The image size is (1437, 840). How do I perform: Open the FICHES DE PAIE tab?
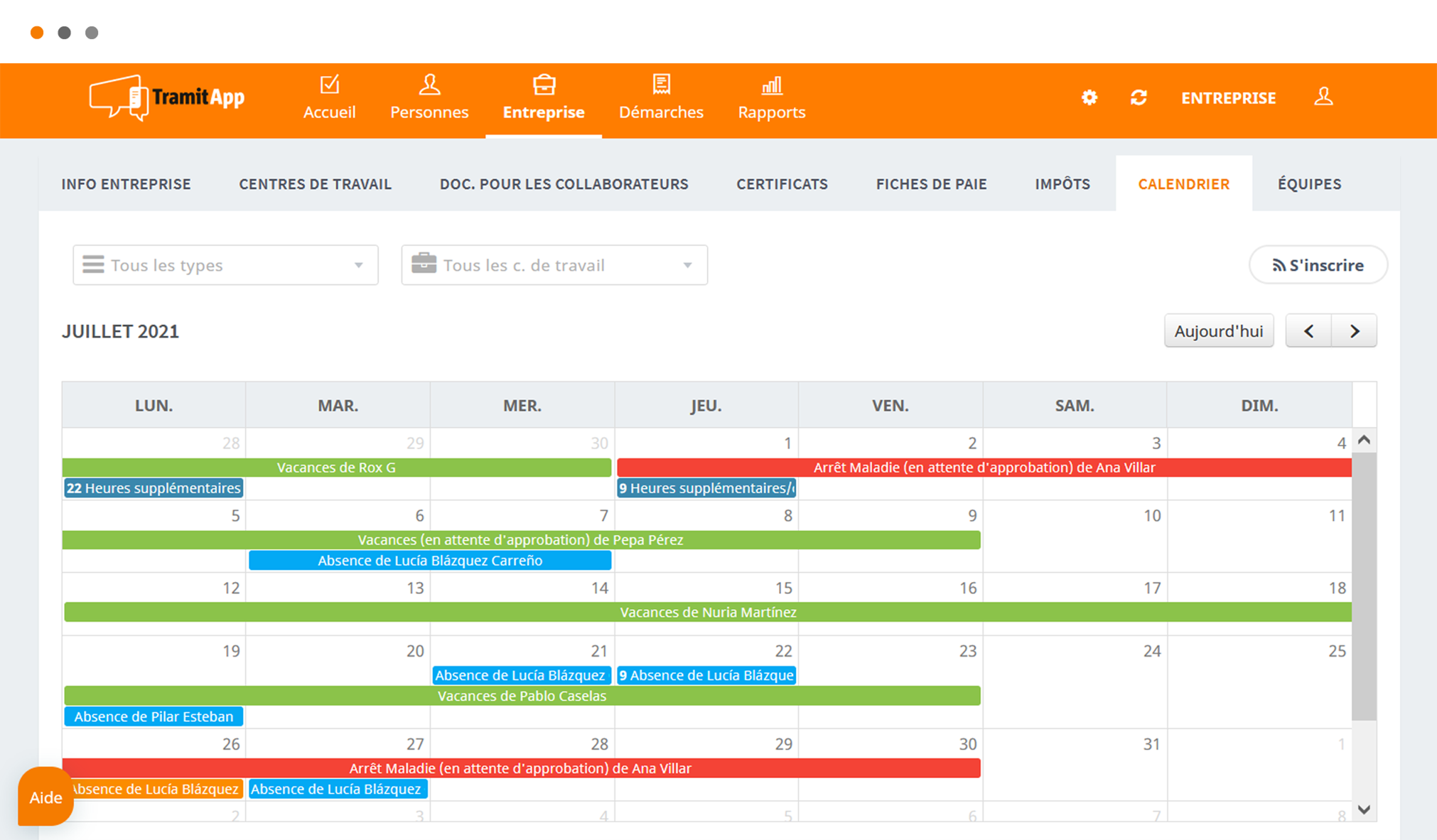point(931,184)
